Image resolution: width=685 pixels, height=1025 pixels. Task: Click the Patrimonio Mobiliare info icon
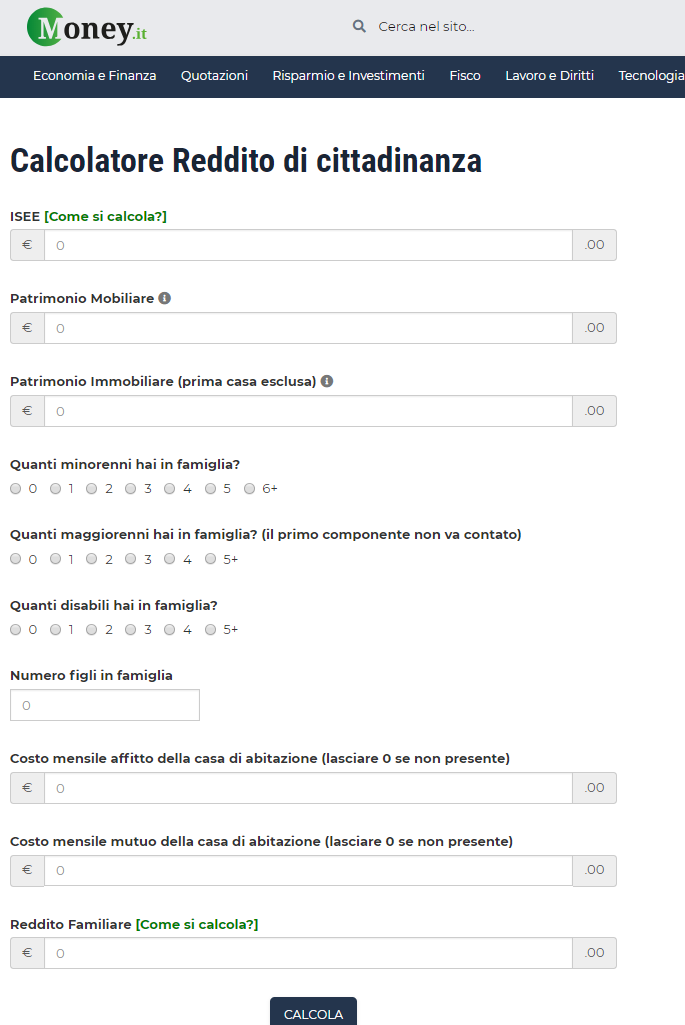165,298
